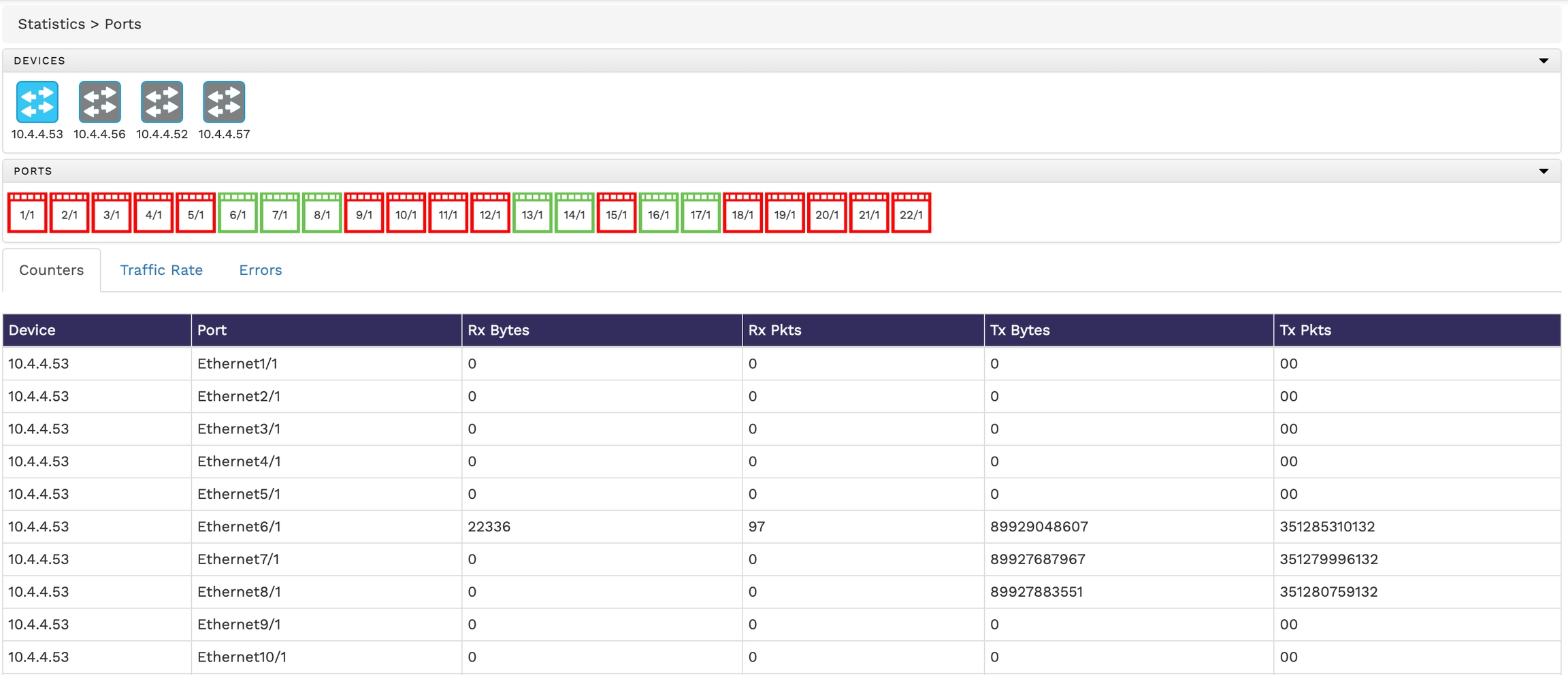The width and height of the screenshot is (1568, 675).
Task: Select the red port 22/1 icon
Action: [x=911, y=213]
